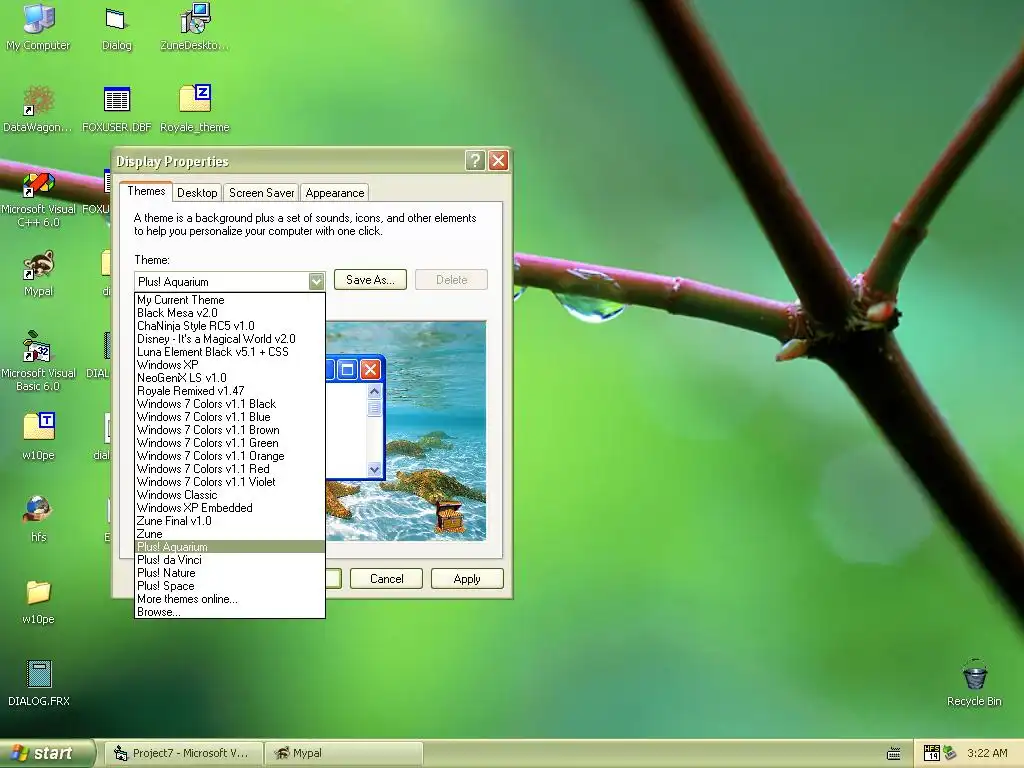Select Plus! Aquarium in theme list

230,547
